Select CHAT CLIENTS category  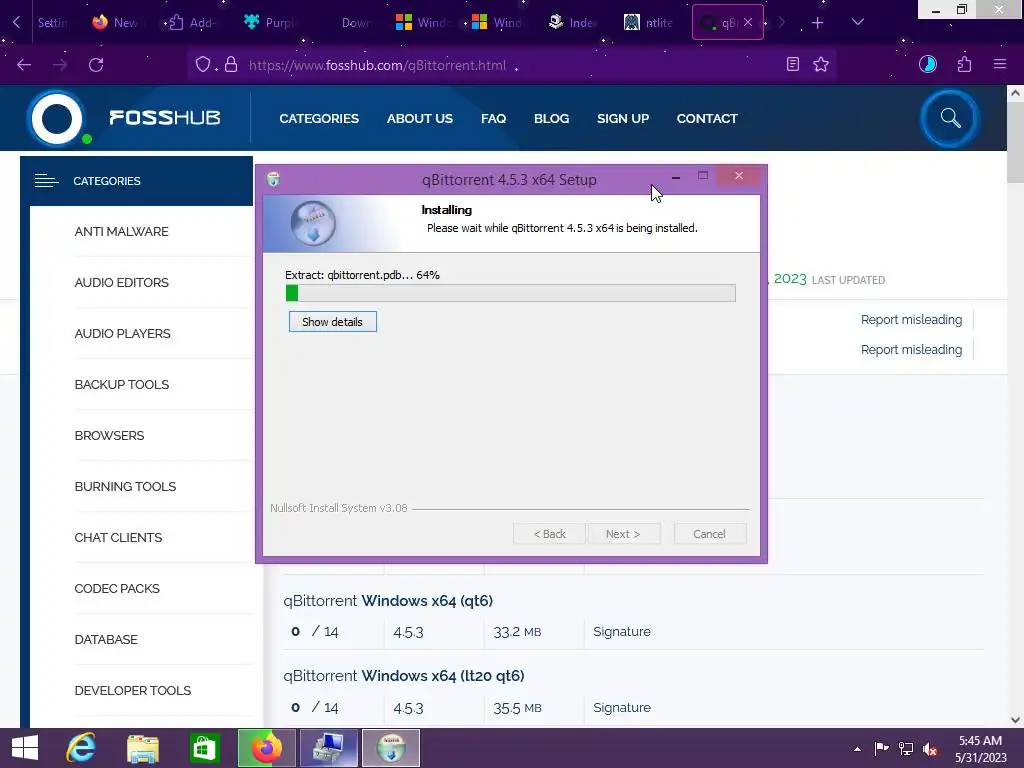118,537
